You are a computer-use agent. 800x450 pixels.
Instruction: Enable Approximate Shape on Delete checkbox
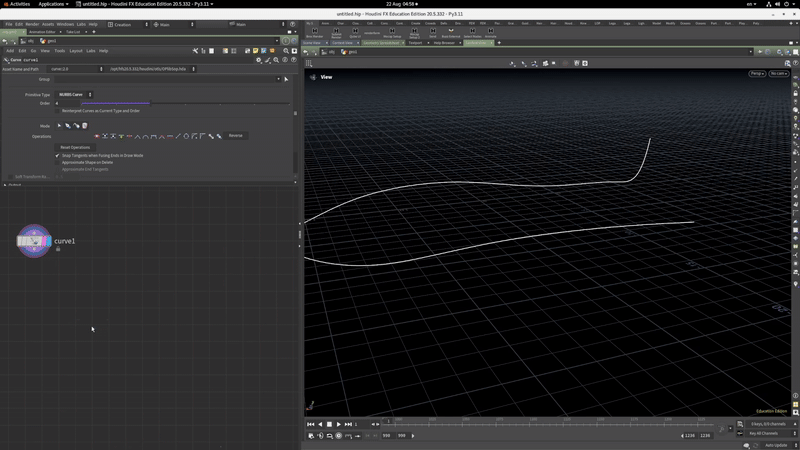[x=57, y=162]
